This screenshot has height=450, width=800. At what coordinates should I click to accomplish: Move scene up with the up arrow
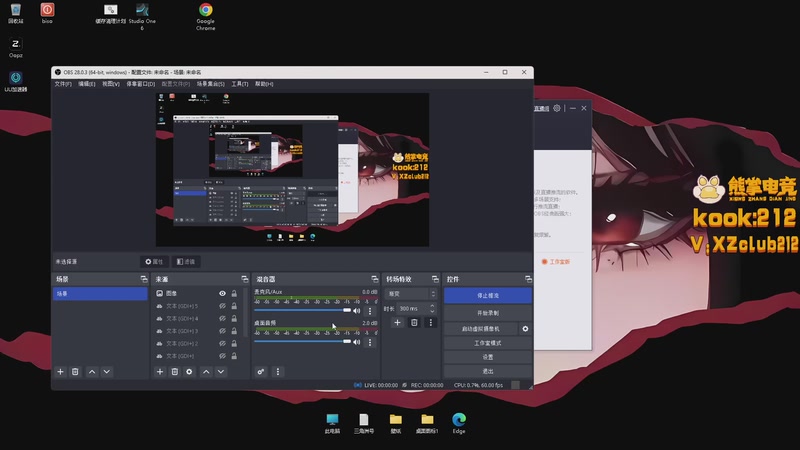(92, 372)
